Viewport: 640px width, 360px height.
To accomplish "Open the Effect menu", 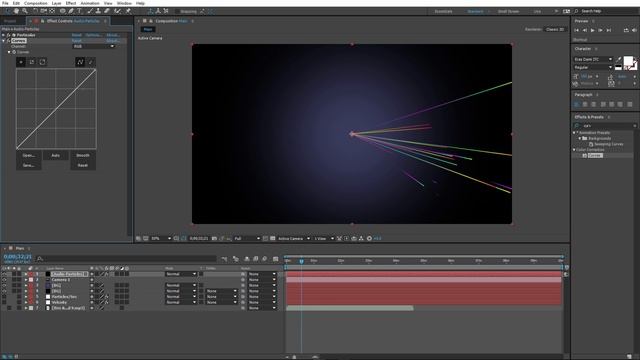I will (x=71, y=3).
